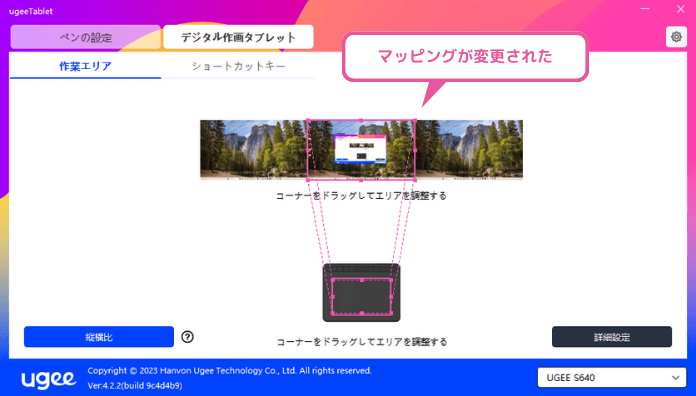Open the settings gear icon
The height and width of the screenshot is (396, 696).
(x=676, y=37)
